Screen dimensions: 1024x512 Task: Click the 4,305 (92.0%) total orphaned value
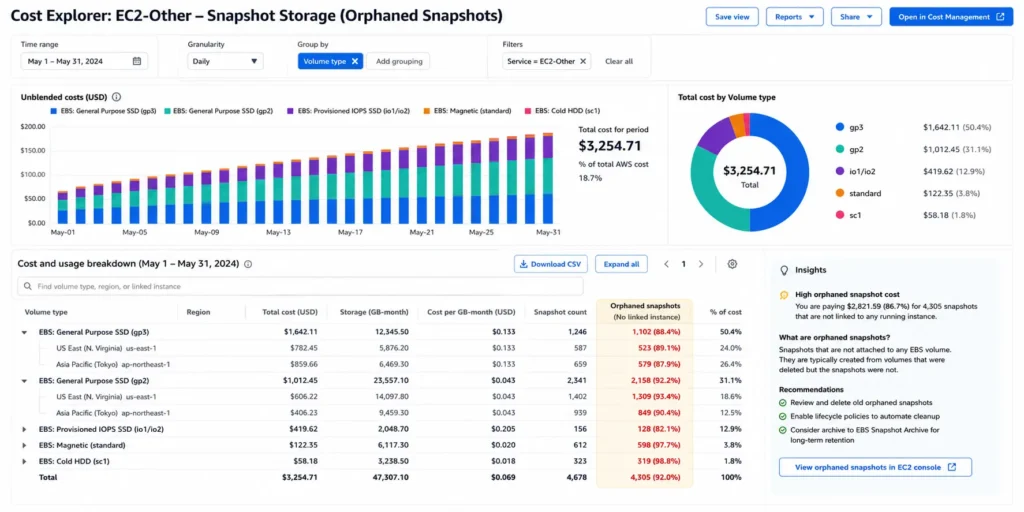[x=656, y=477]
